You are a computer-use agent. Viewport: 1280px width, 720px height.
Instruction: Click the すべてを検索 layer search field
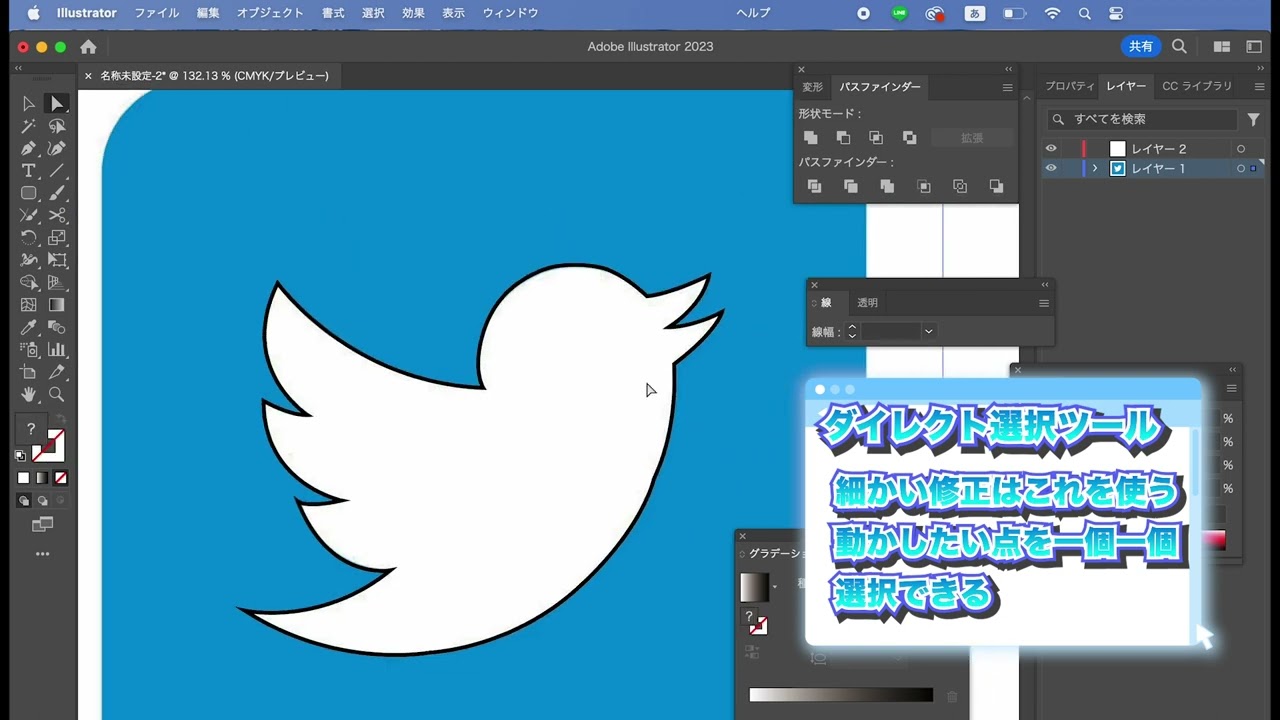click(1142, 119)
